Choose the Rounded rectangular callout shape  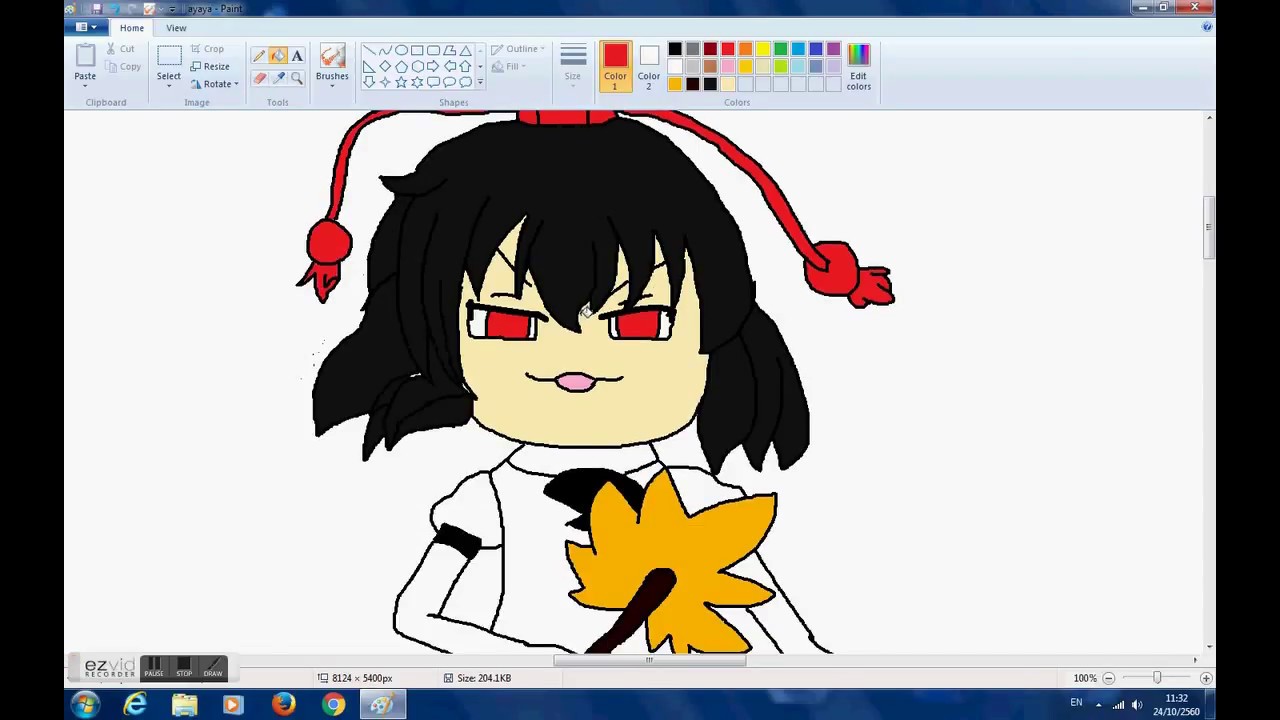pyautogui.click(x=433, y=82)
